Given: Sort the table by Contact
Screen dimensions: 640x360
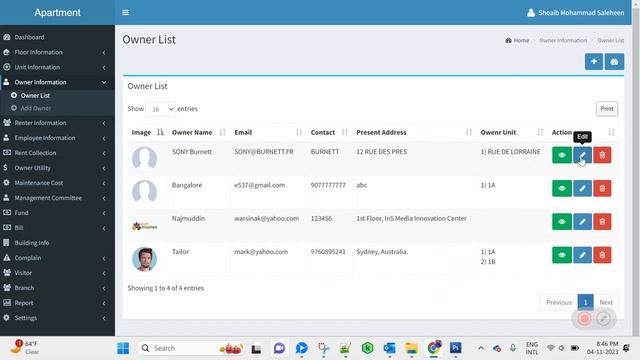Looking at the screenshot, I should [x=329, y=132].
